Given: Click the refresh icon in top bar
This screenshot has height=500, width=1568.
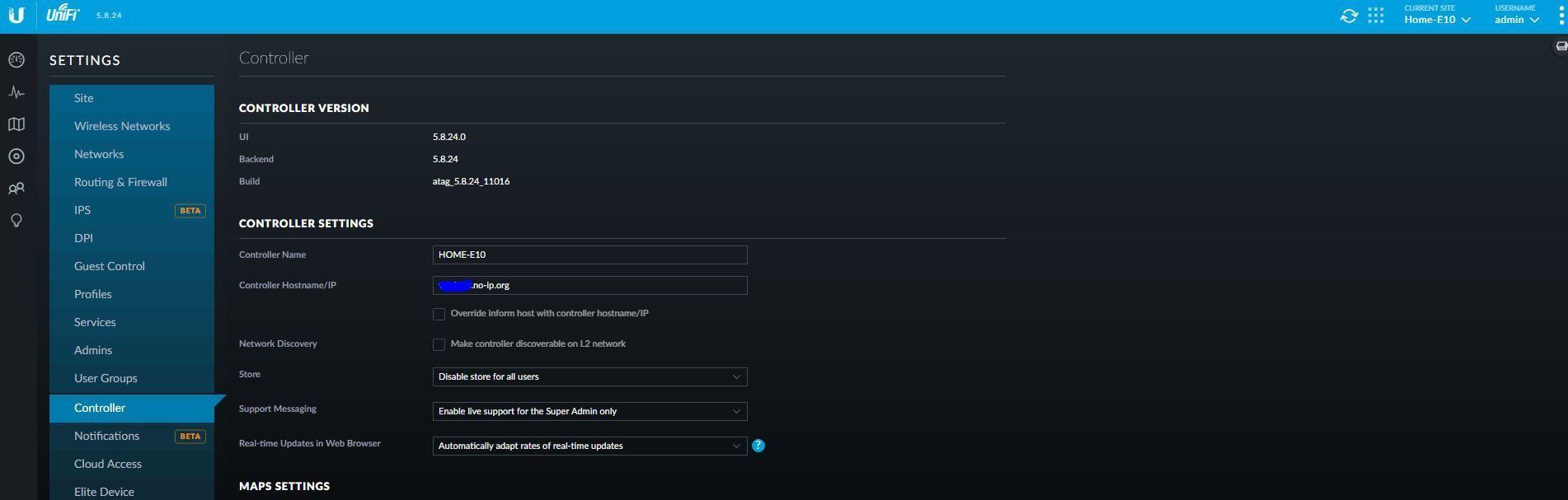Looking at the screenshot, I should (x=1349, y=16).
